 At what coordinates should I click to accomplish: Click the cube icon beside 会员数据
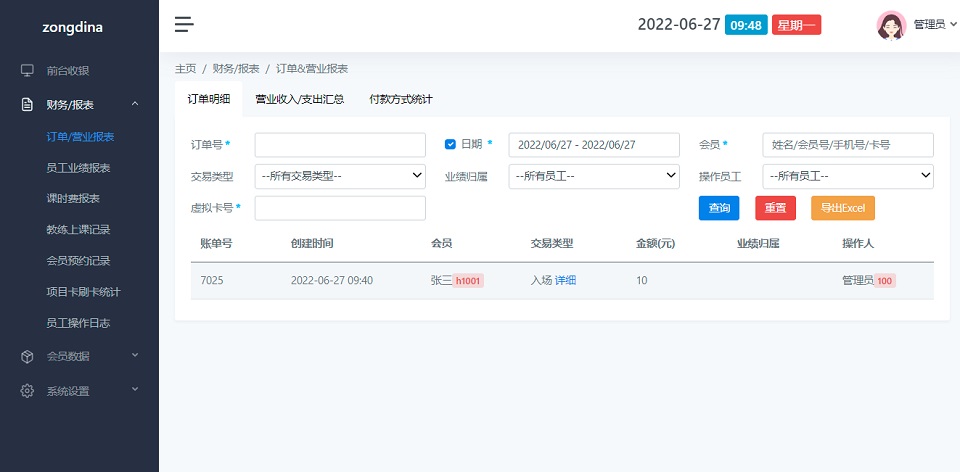(27, 356)
